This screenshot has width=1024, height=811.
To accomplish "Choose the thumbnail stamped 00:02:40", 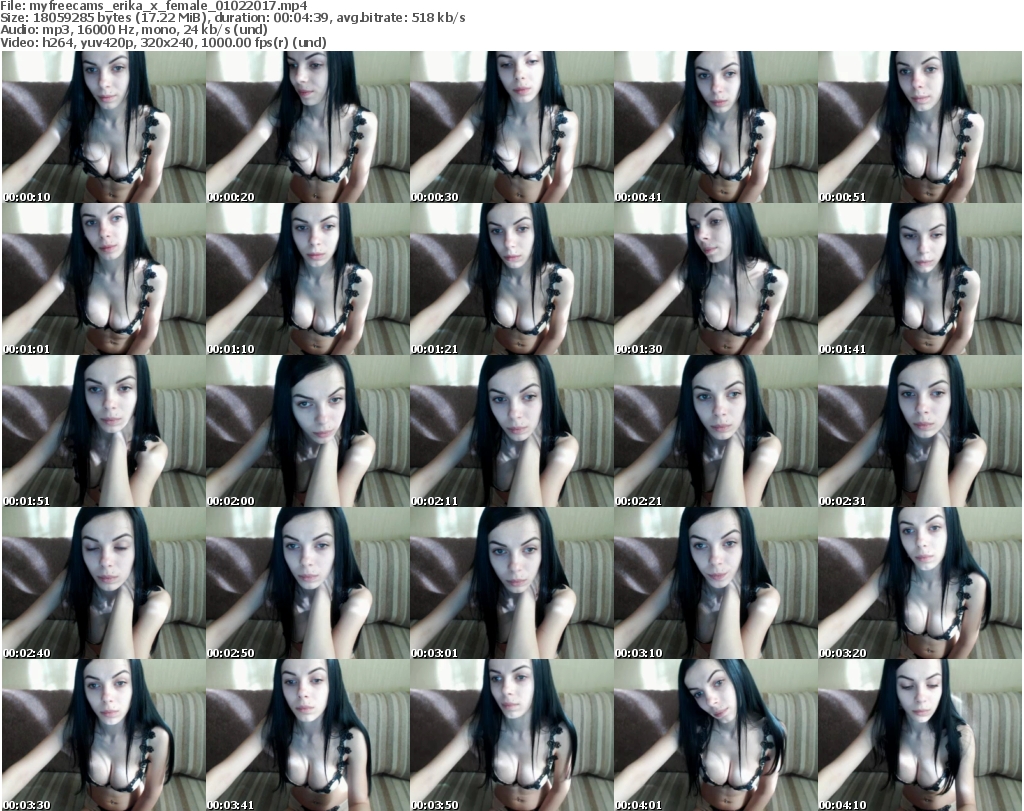I will (x=104, y=583).
